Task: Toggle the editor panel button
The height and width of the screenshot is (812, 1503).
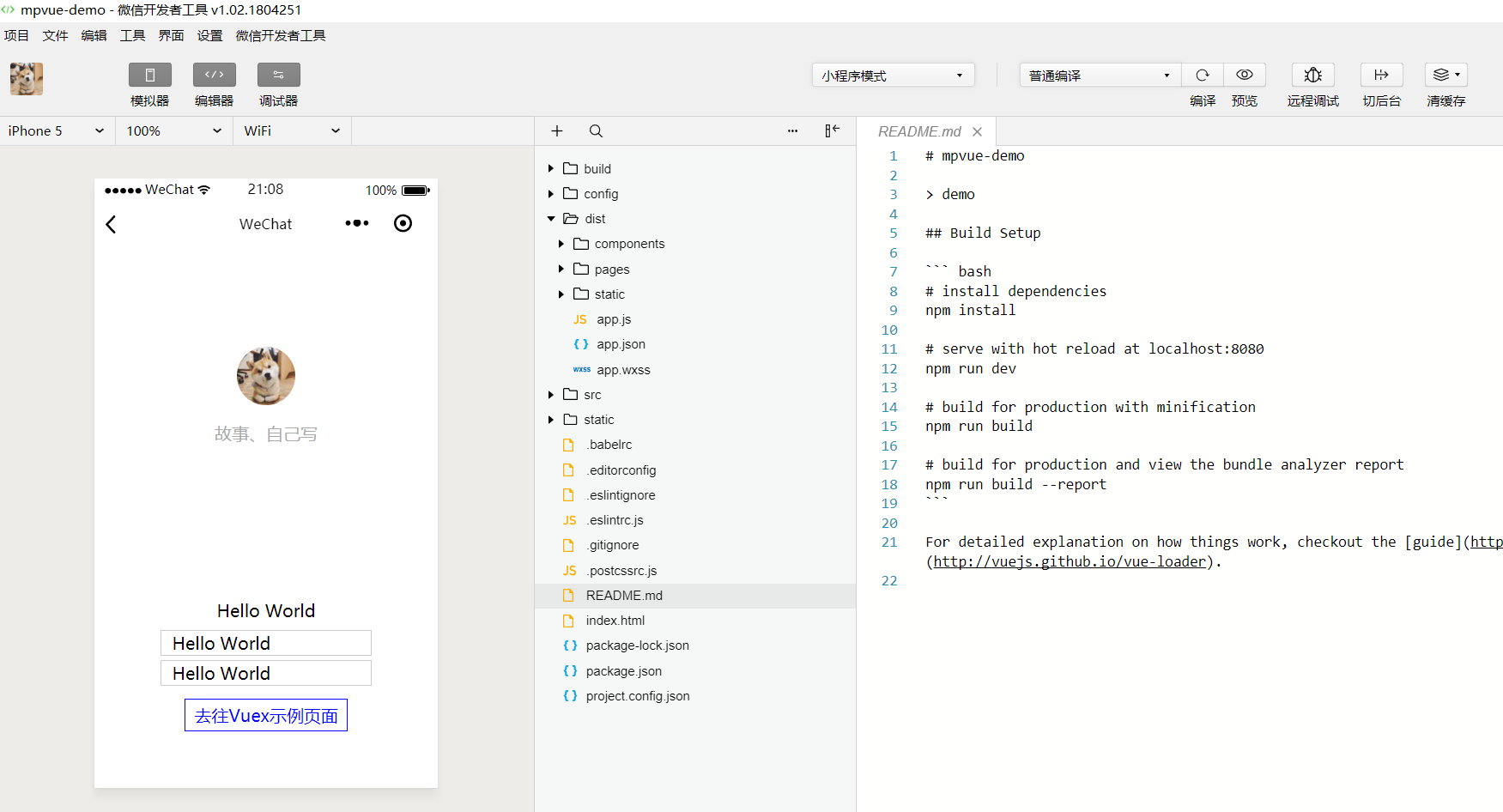Action: click(215, 75)
